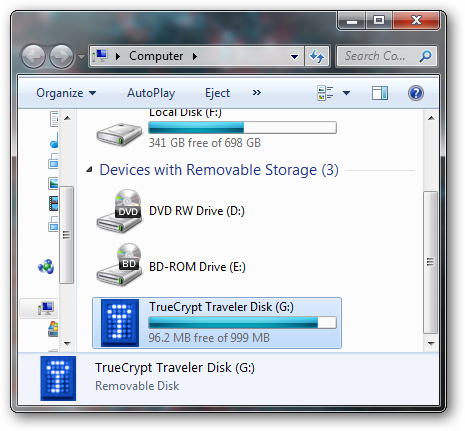Image resolution: width=465 pixels, height=431 pixels.
Task: Click the DVD RW Drive (D:) label
Action: pos(197,211)
